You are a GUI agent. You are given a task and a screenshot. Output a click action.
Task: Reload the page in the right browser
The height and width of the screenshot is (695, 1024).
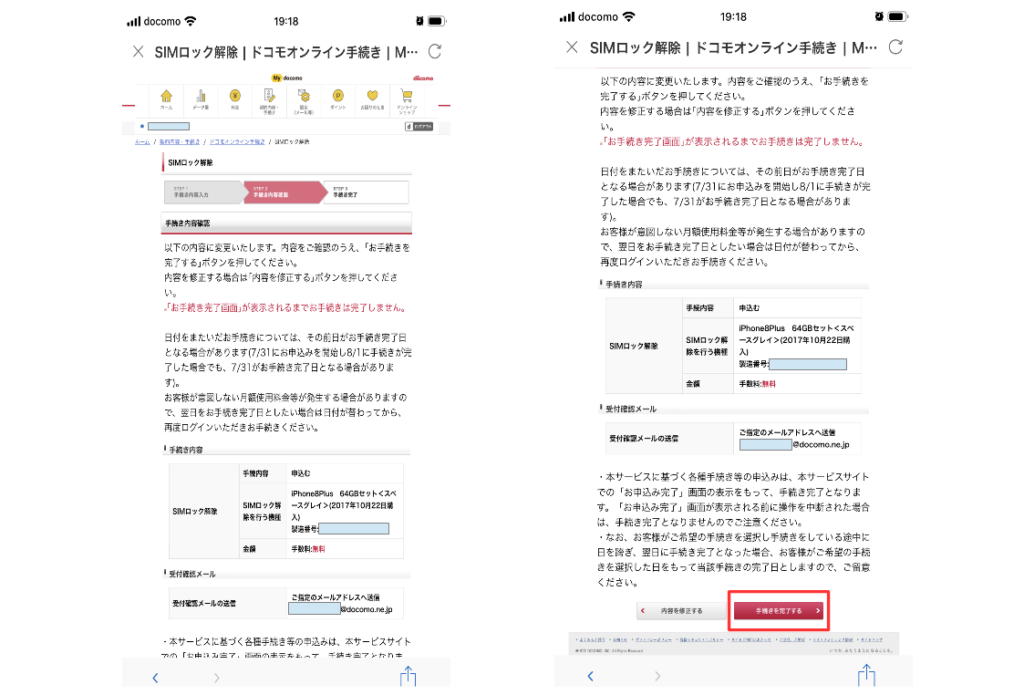tap(895, 47)
